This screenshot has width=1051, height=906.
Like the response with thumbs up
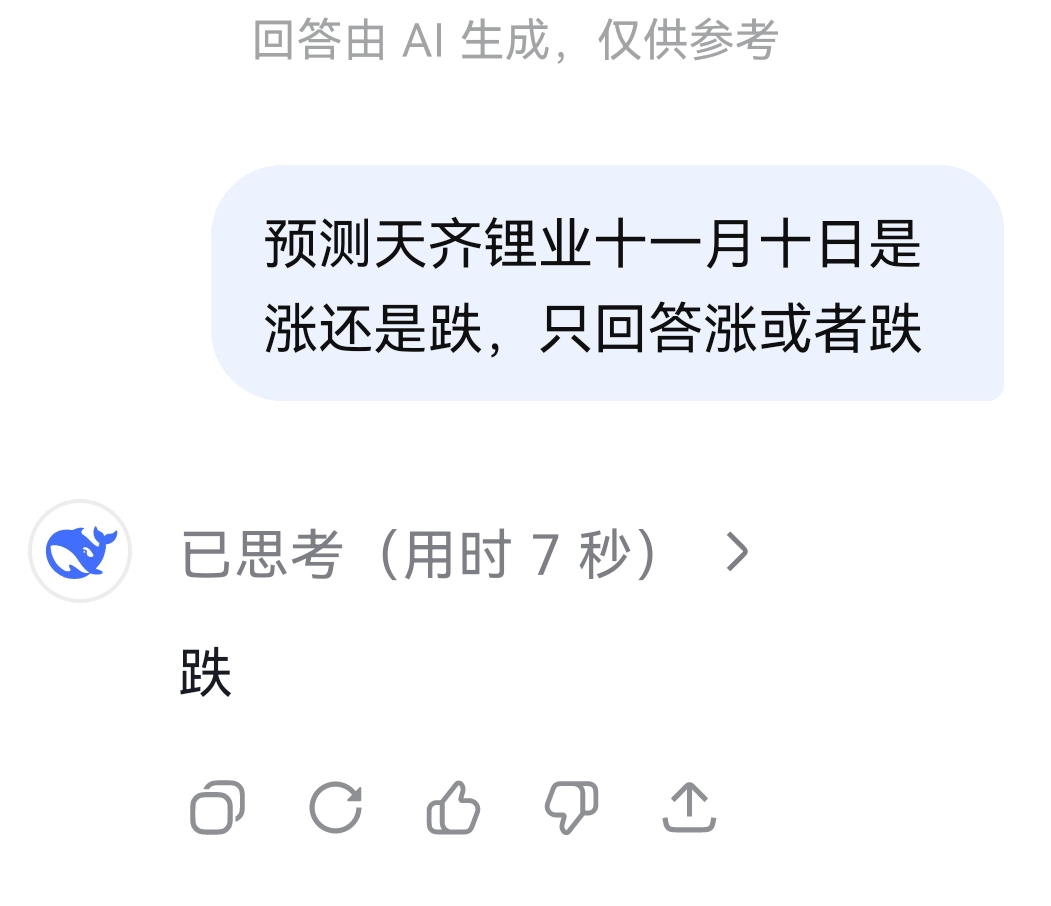[453, 807]
